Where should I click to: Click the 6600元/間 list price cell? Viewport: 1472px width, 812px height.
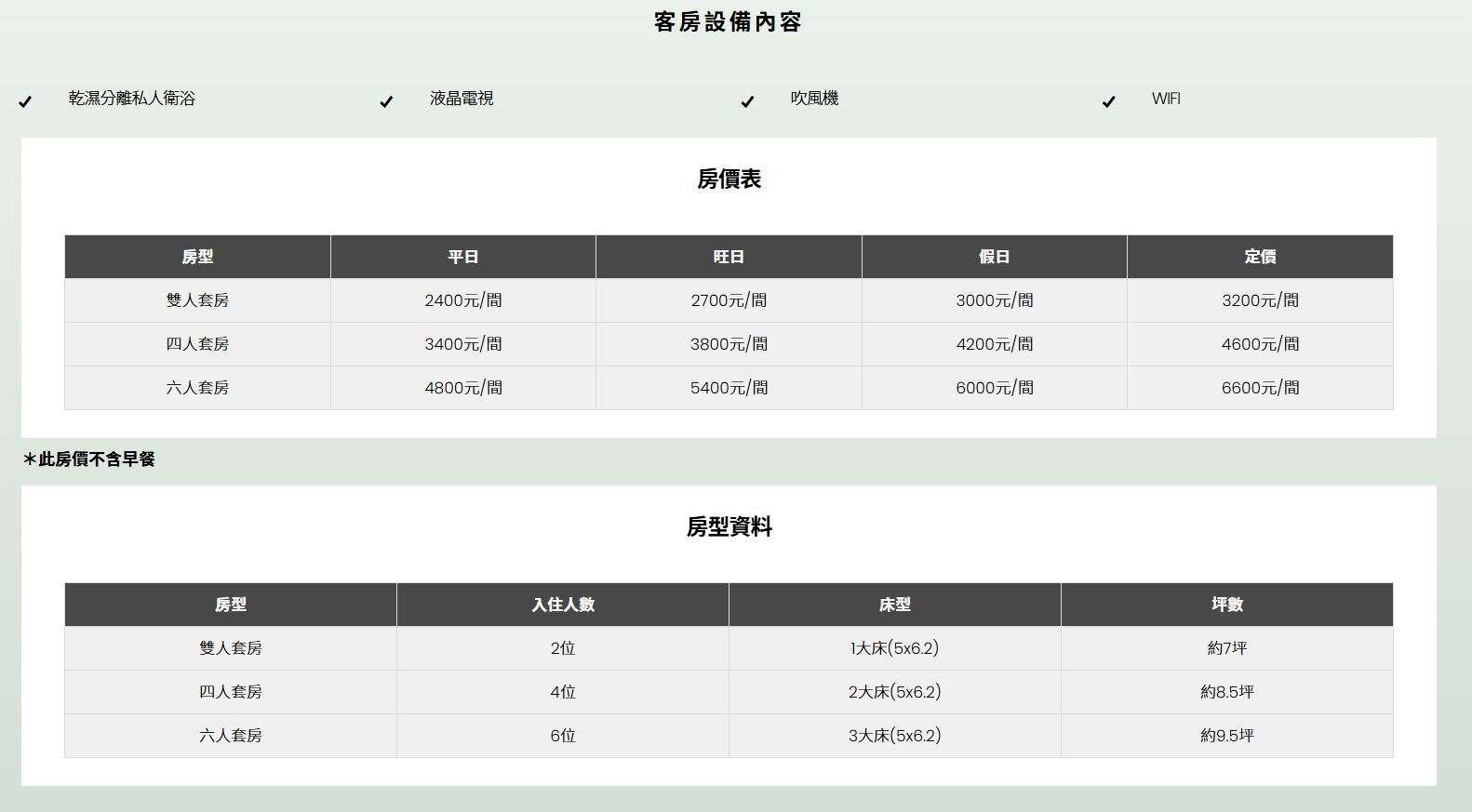coord(1260,388)
